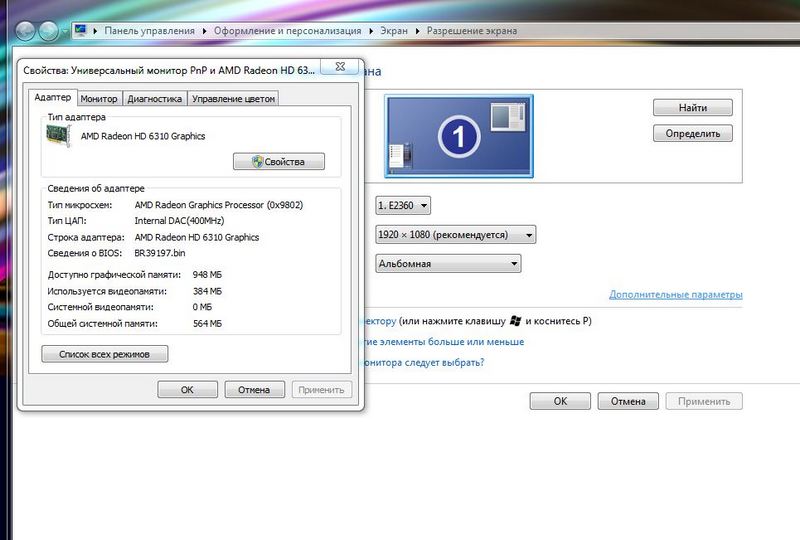Screen dimensions: 800x540
Task: Expand the Альбомная orientation dropdown
Action: pos(448,263)
